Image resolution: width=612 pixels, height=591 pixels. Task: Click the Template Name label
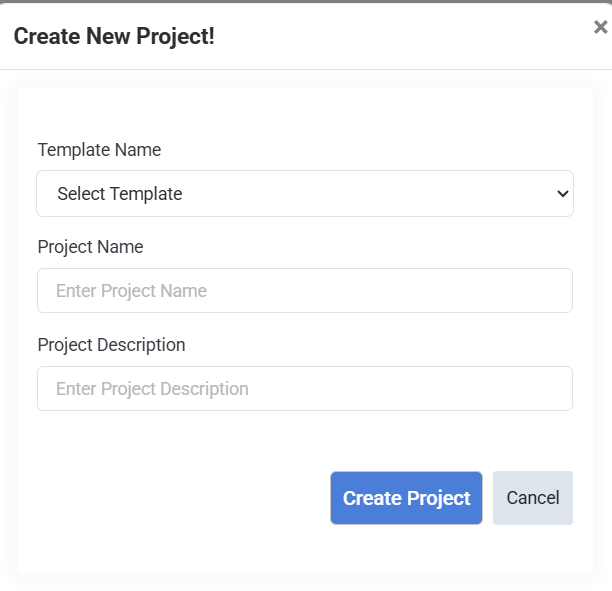[x=99, y=150]
